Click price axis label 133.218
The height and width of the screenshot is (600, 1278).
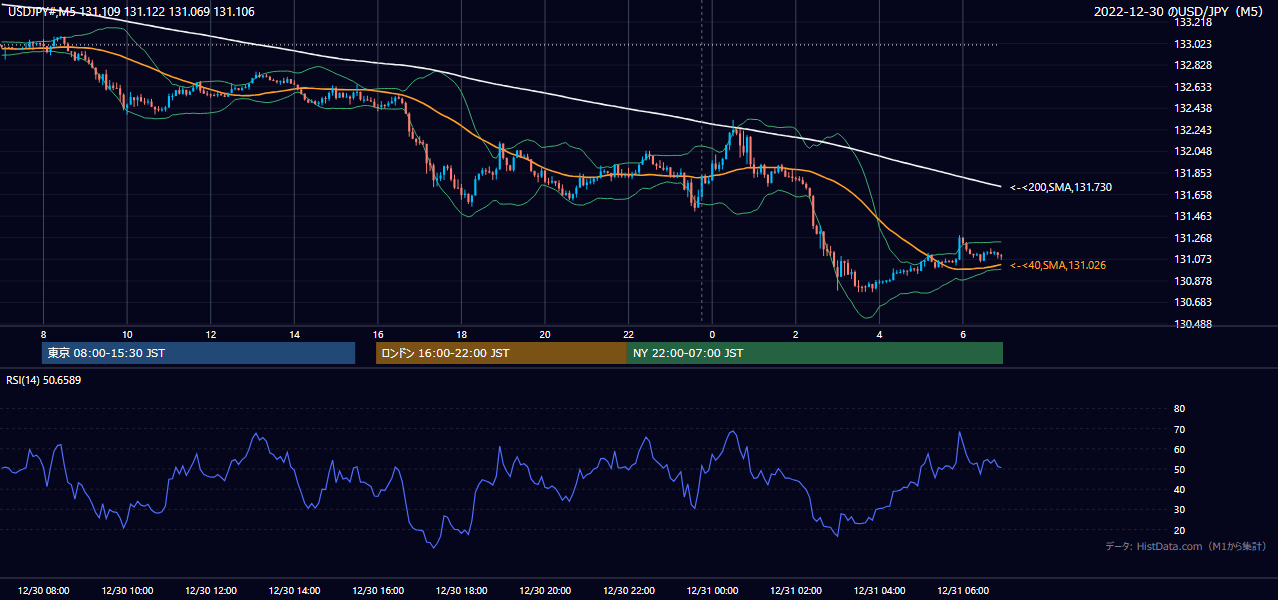pyautogui.click(x=1191, y=22)
